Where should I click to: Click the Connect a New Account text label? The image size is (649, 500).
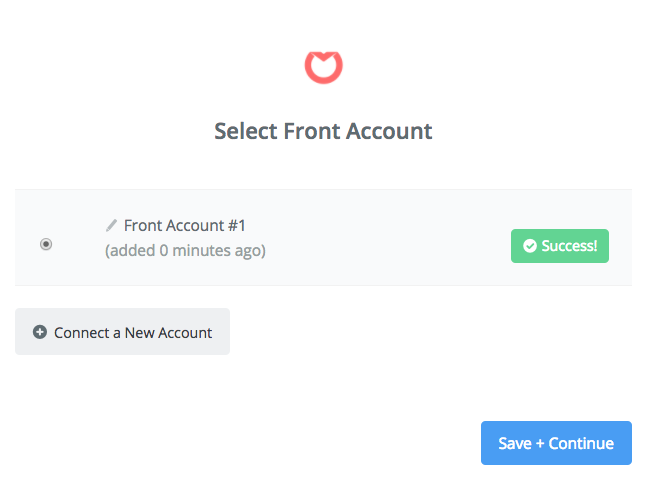coord(133,333)
